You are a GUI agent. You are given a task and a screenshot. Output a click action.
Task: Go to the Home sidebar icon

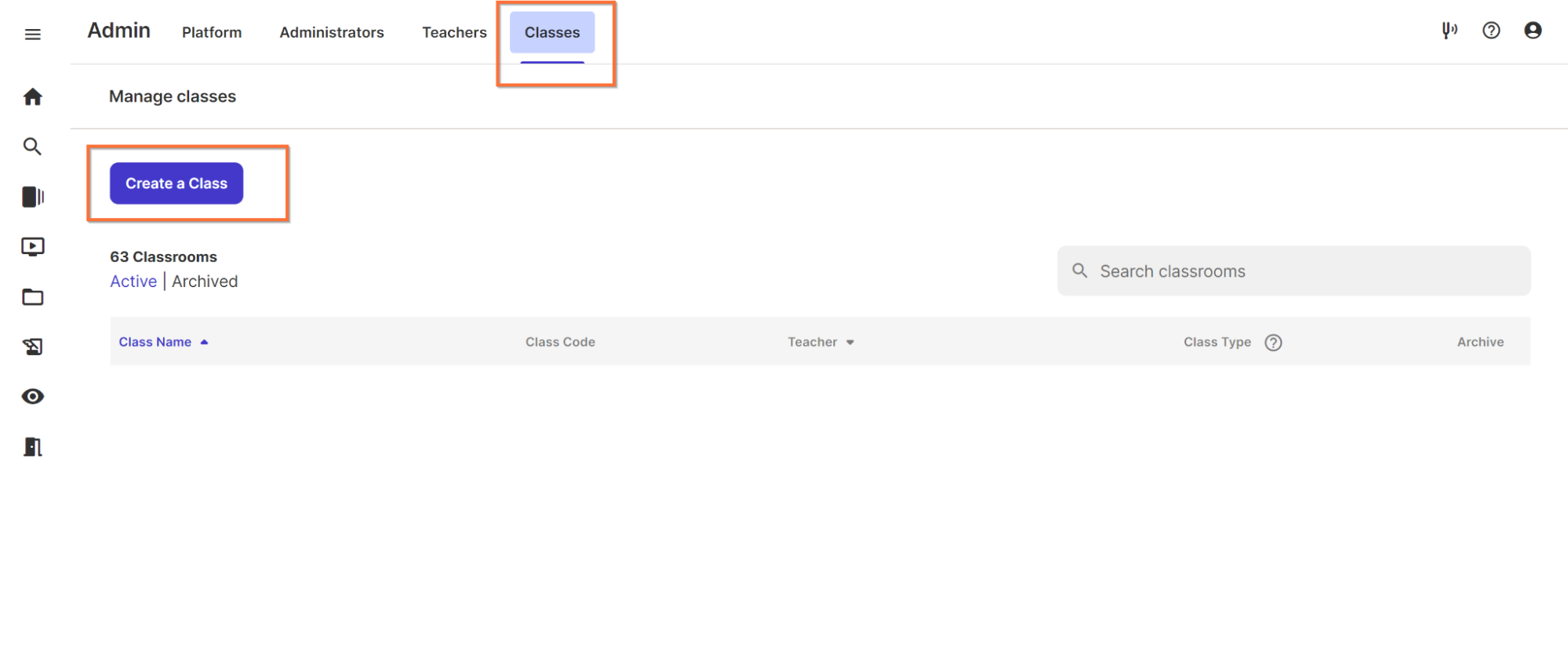tap(32, 97)
